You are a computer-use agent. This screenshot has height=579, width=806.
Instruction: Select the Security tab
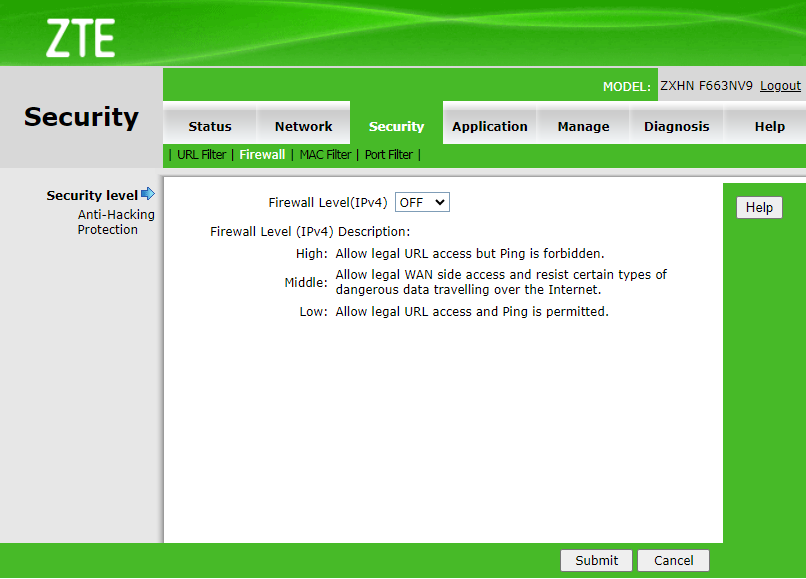click(x=396, y=126)
